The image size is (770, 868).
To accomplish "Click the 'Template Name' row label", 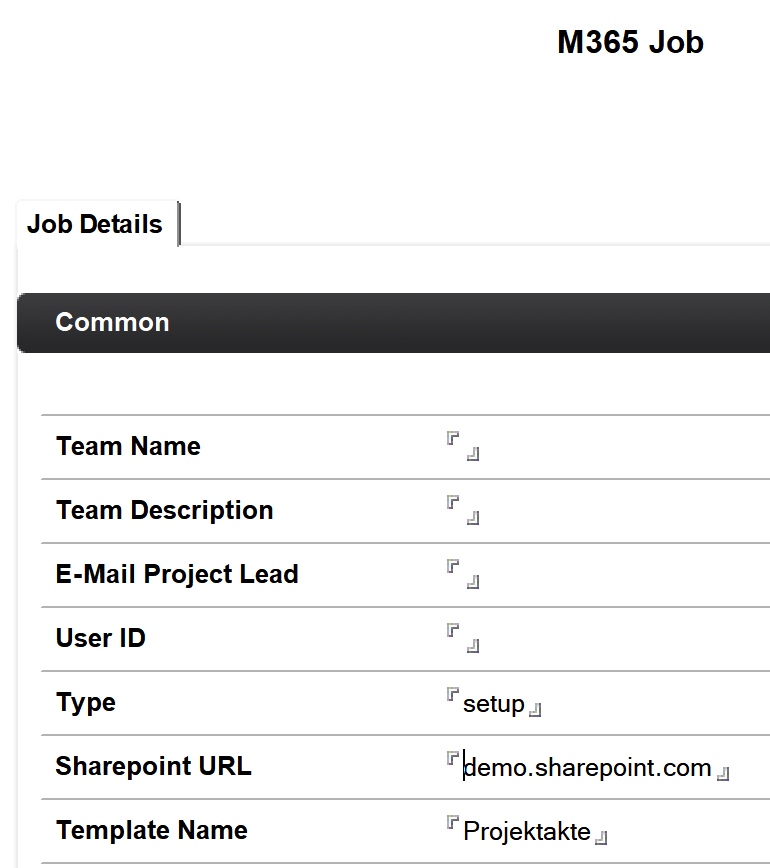I will pos(152,830).
